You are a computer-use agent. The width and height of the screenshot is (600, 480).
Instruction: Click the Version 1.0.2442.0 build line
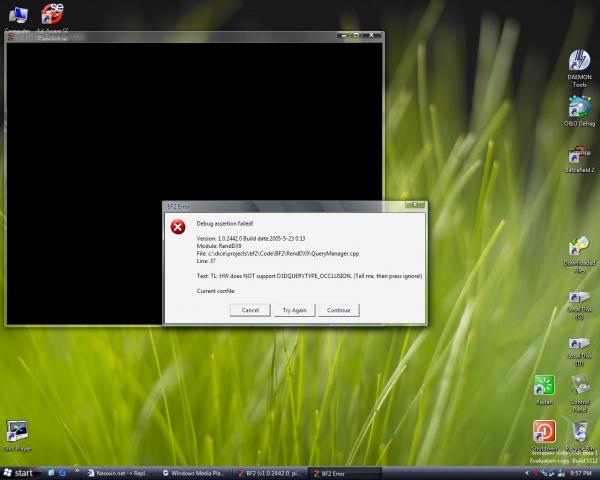pyautogui.click(x=251, y=238)
